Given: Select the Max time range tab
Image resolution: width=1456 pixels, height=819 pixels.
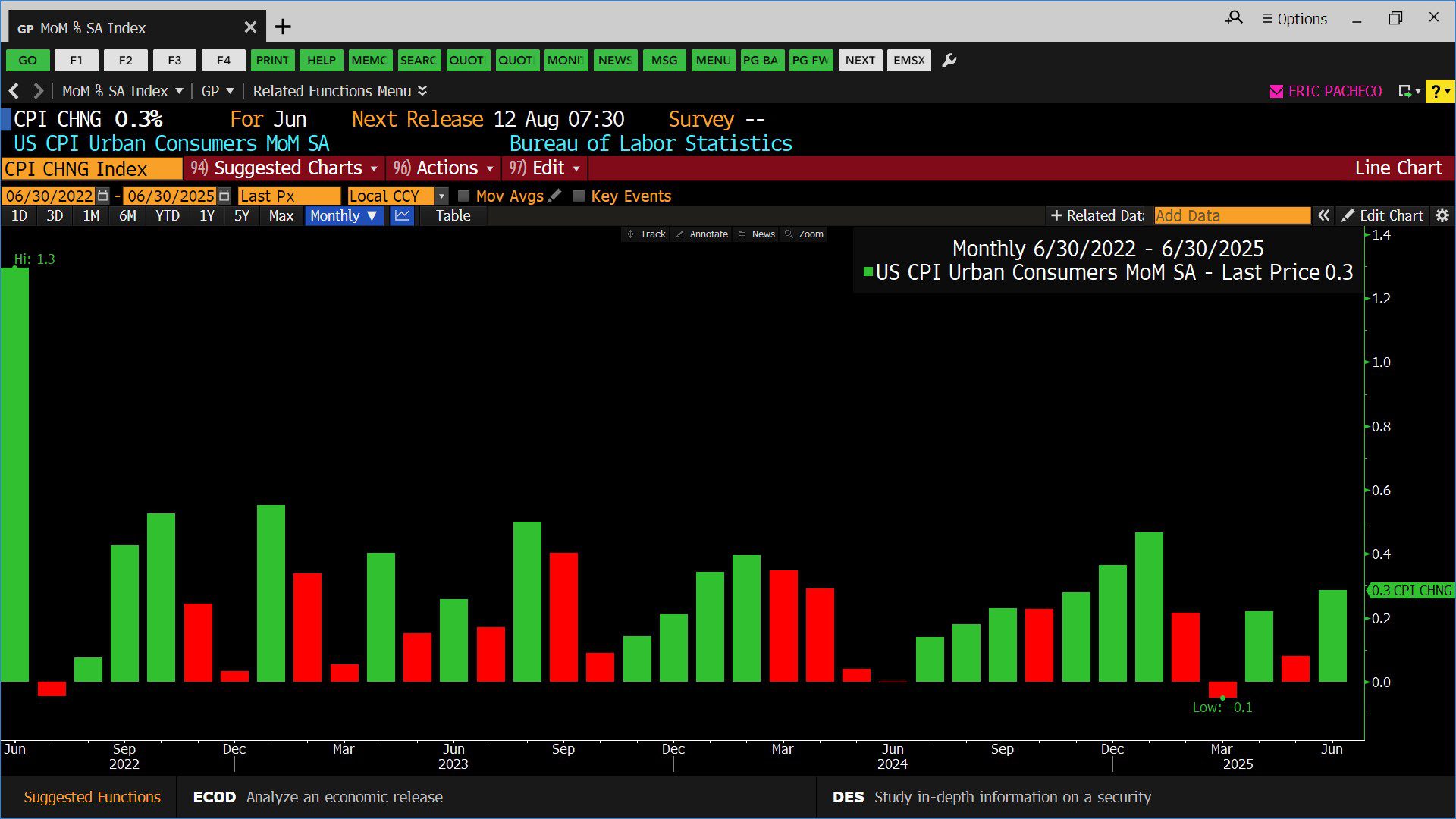Looking at the screenshot, I should (x=281, y=215).
